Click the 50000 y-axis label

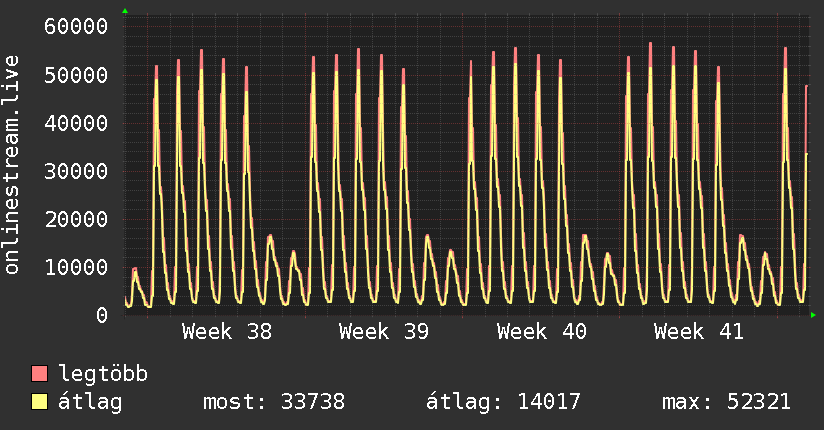coord(76,75)
